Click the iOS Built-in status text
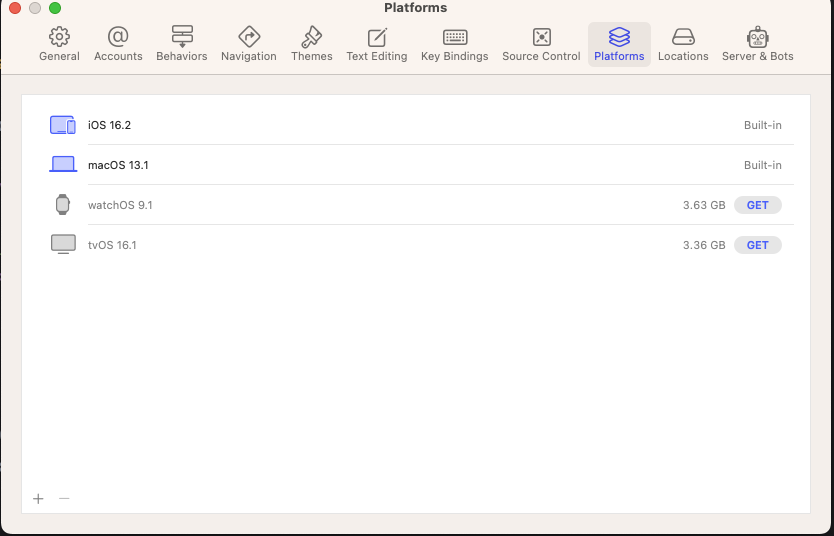Image resolution: width=834 pixels, height=536 pixels. click(763, 125)
